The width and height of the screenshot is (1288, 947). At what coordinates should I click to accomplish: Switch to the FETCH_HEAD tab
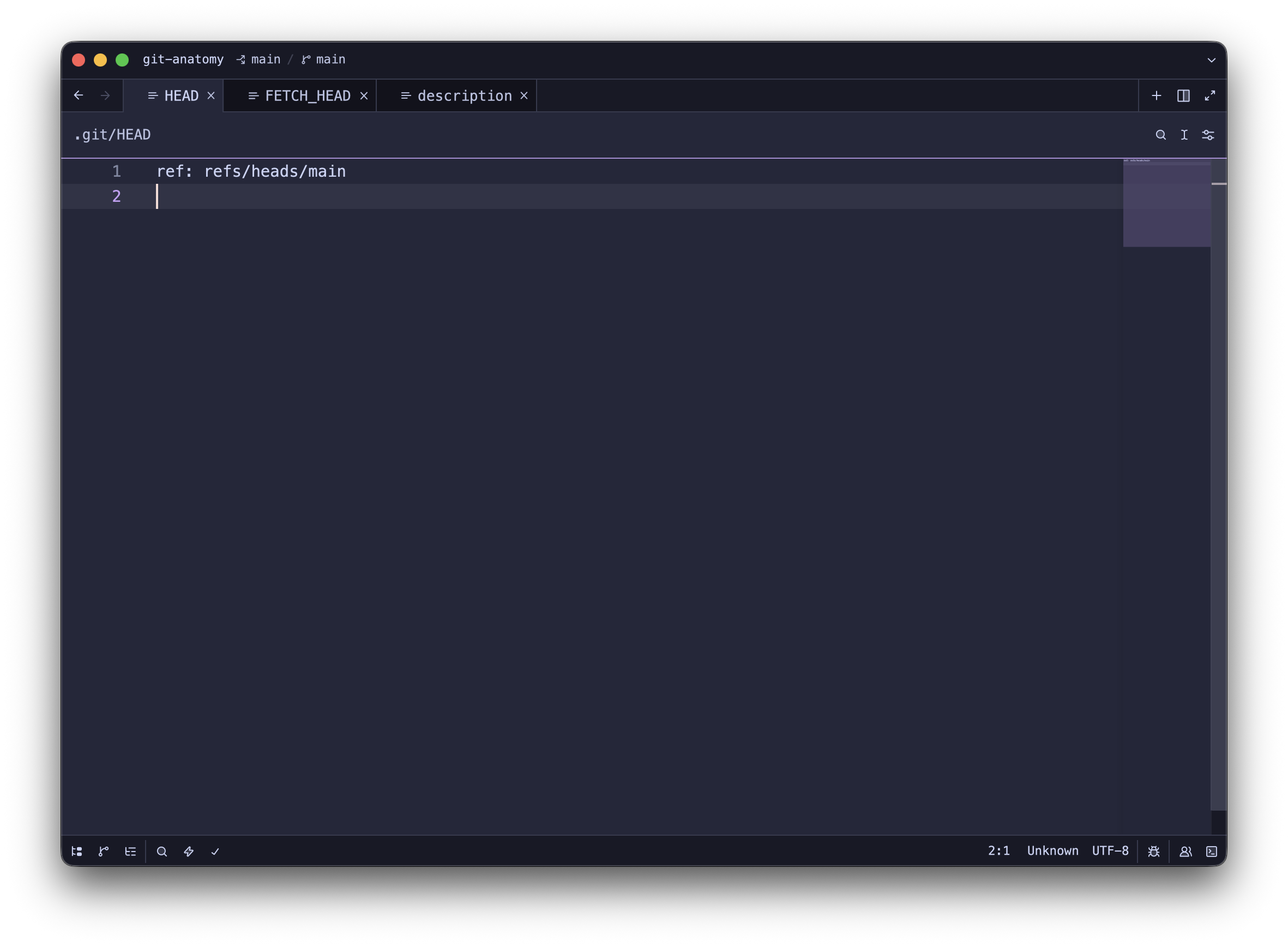pyautogui.click(x=307, y=95)
